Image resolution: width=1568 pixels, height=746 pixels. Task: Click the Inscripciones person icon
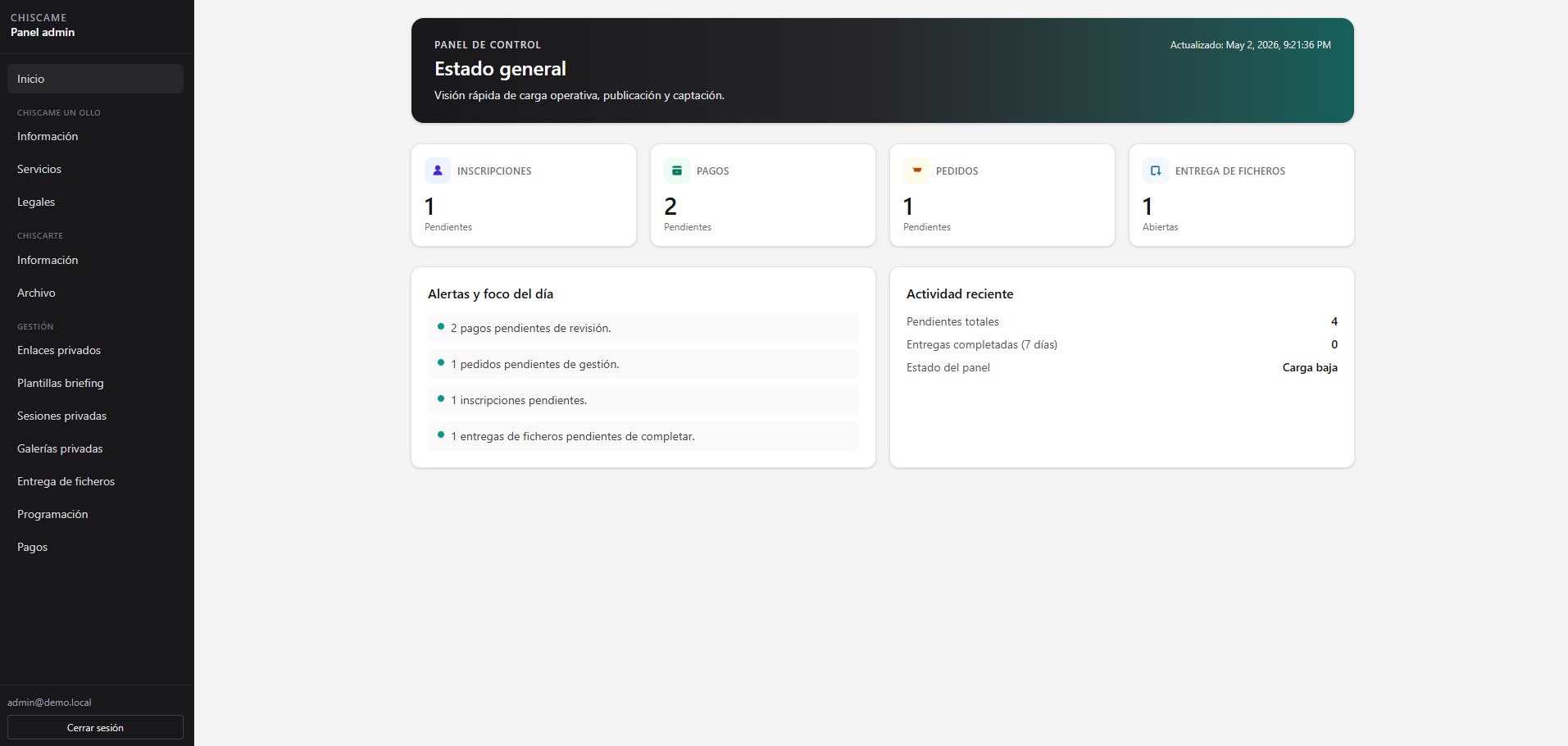438,171
